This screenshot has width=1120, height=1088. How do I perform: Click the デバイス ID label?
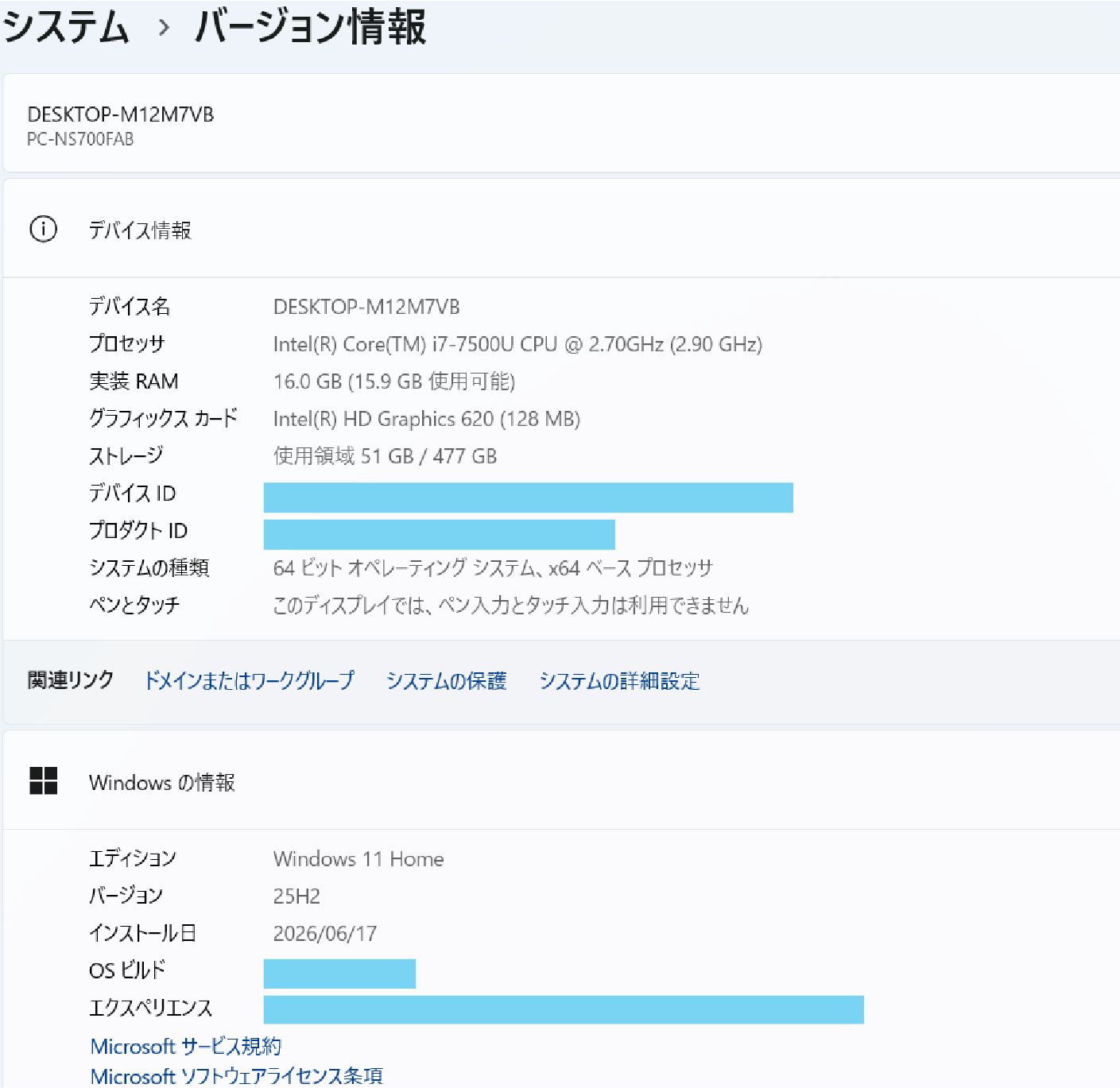(132, 493)
